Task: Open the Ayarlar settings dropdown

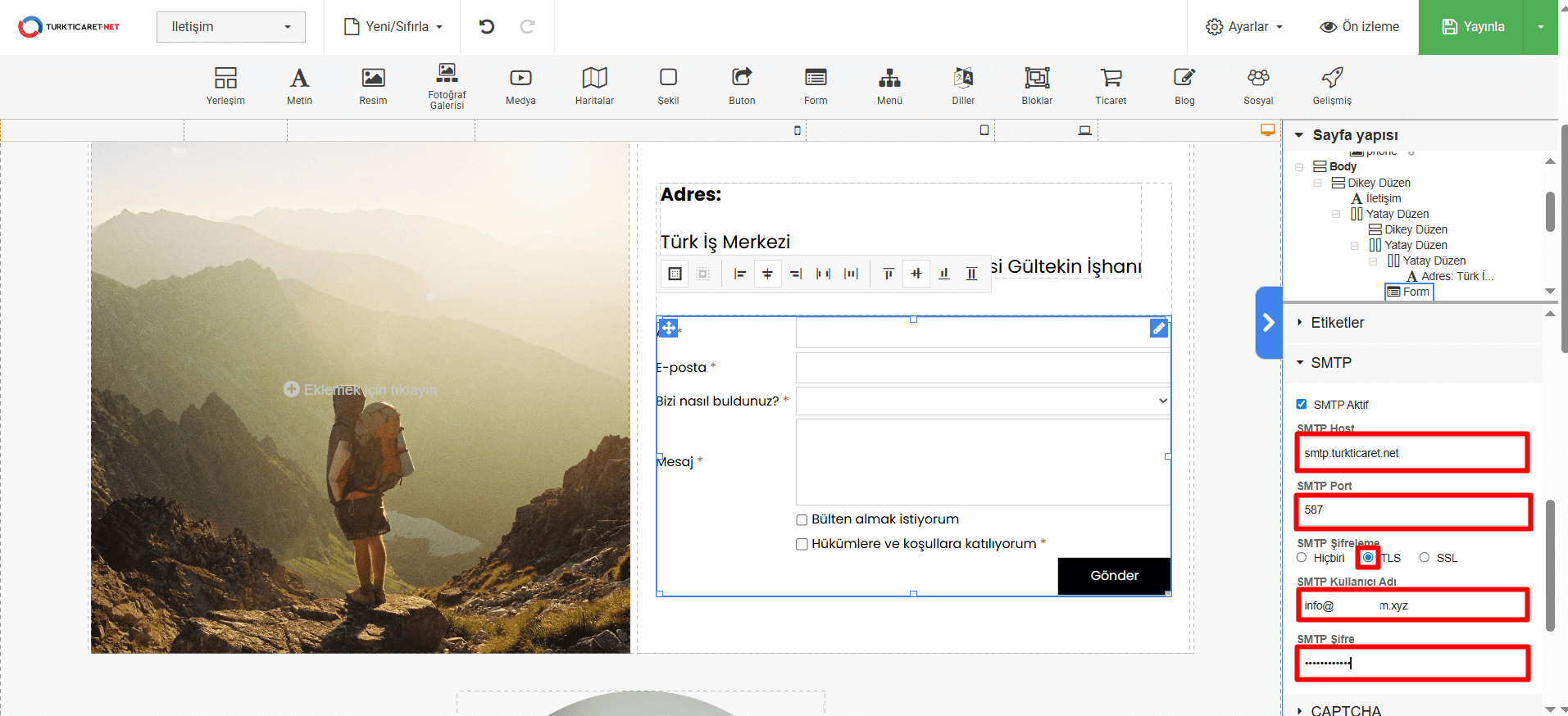Action: [1243, 26]
